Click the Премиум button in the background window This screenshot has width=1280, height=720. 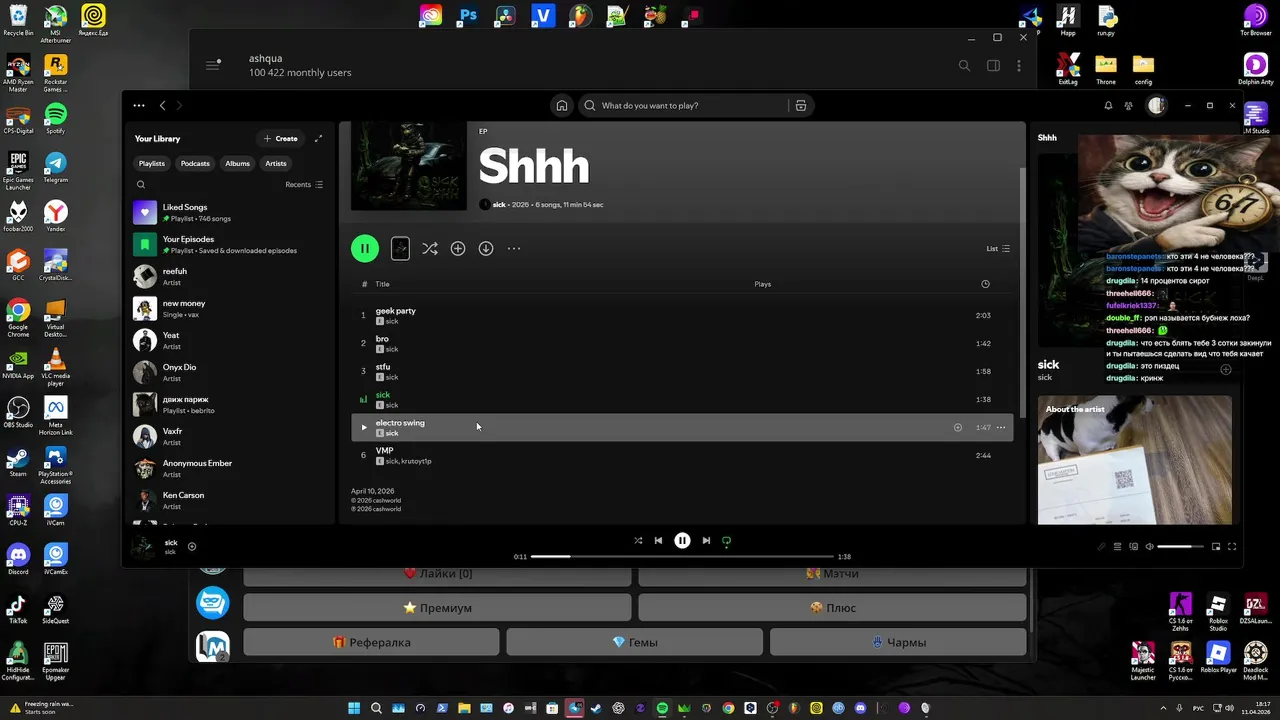click(x=437, y=607)
